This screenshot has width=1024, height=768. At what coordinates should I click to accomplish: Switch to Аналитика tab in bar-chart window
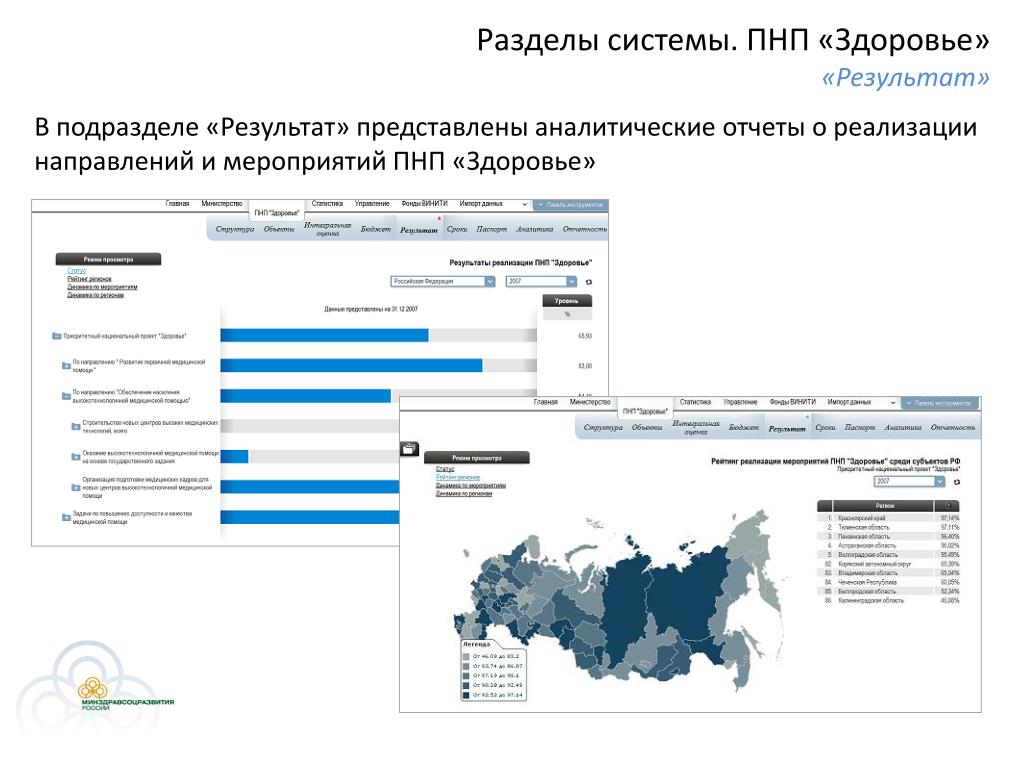(x=534, y=229)
